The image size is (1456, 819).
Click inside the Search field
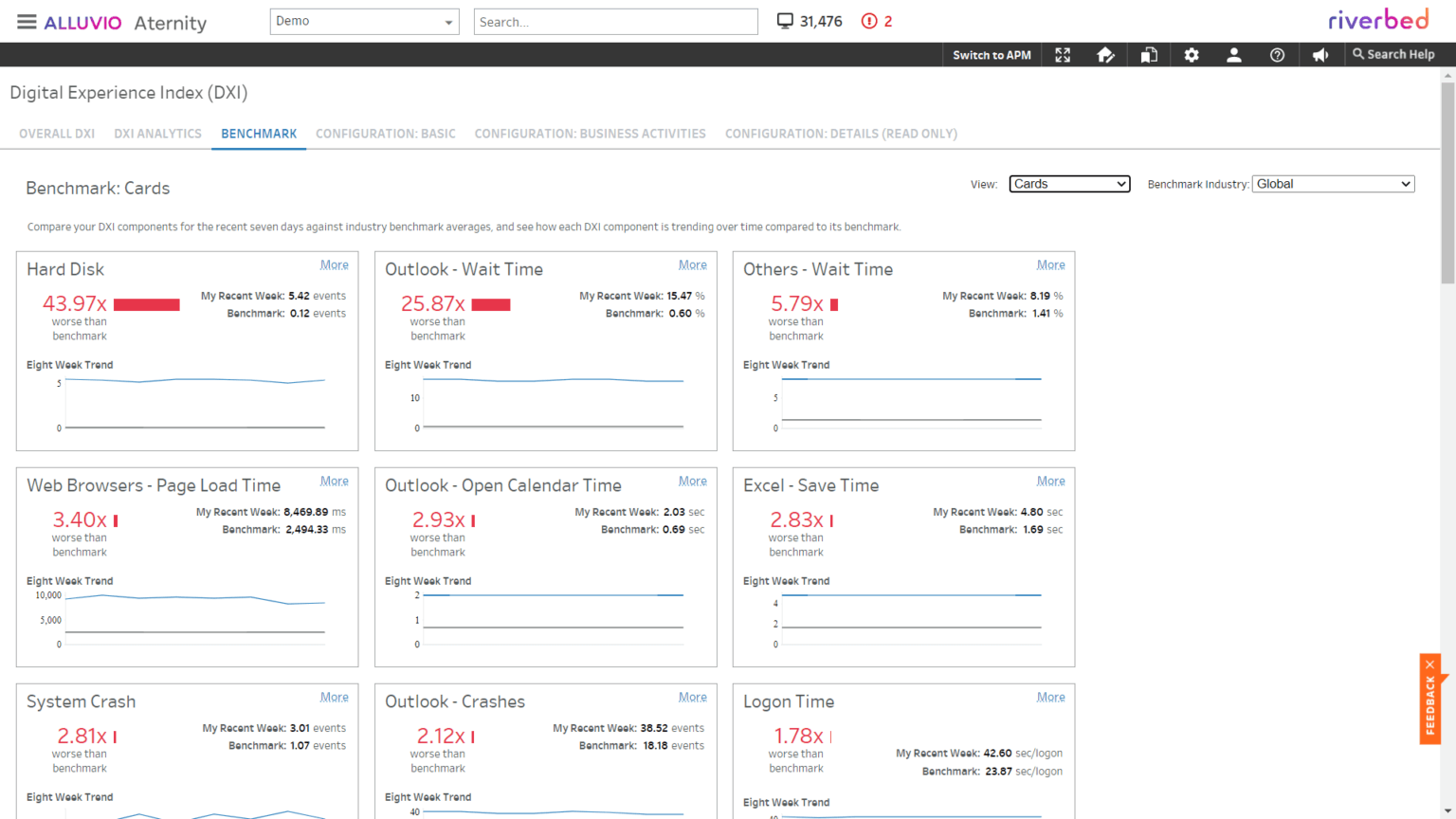tap(615, 21)
